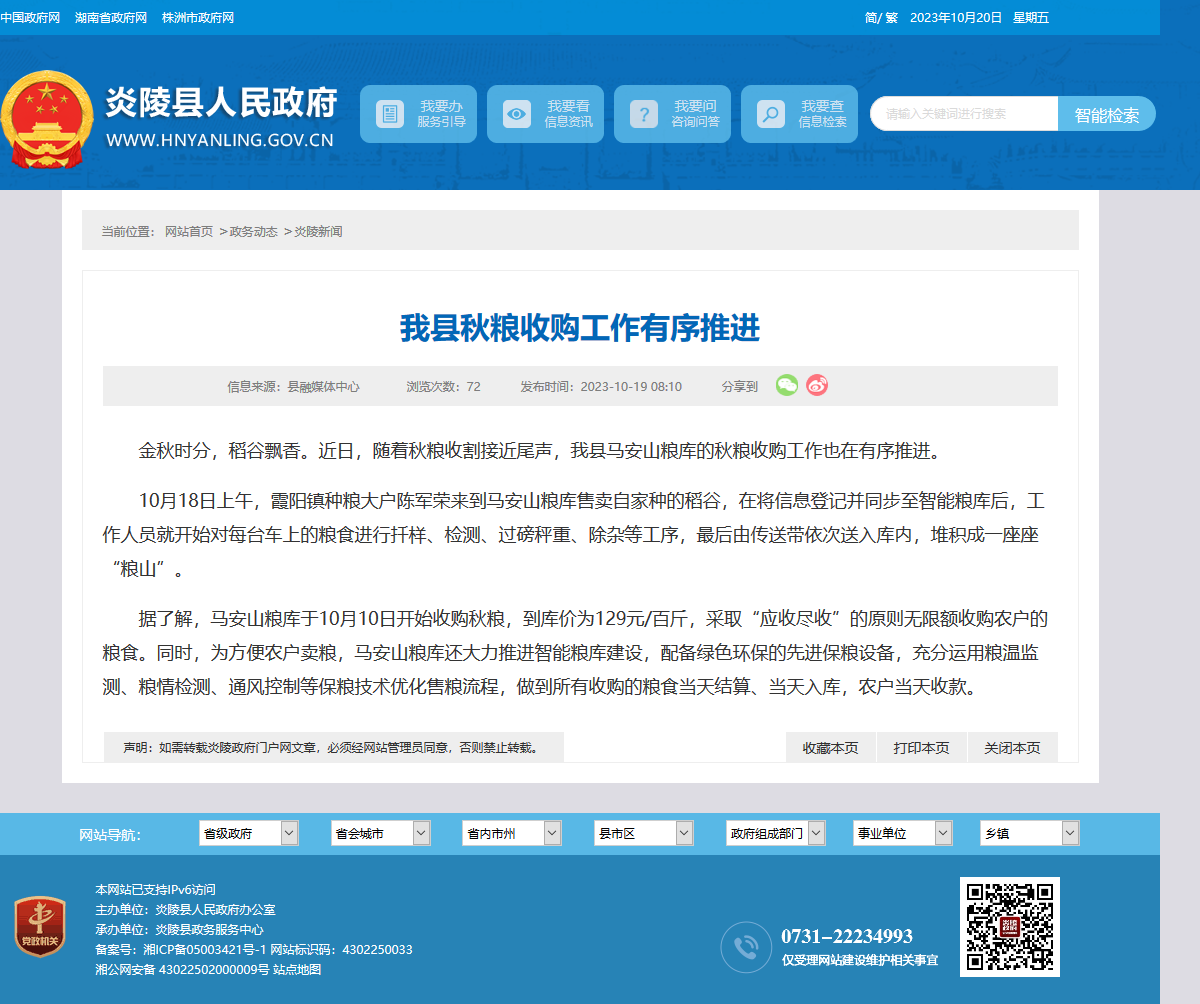Open 政务动态 breadcrumb link
Viewport: 1200px width, 1004px height.
coord(254,232)
